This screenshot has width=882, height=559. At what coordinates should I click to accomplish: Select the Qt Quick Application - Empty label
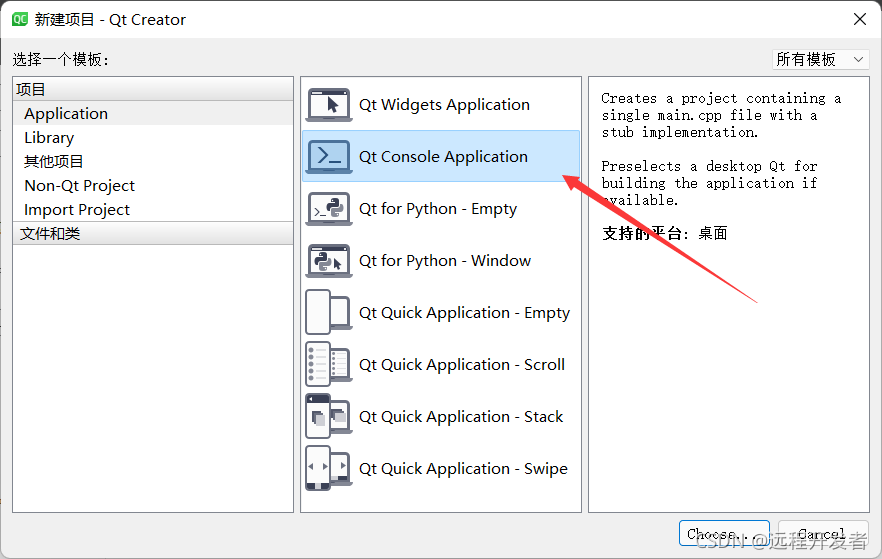click(x=465, y=313)
